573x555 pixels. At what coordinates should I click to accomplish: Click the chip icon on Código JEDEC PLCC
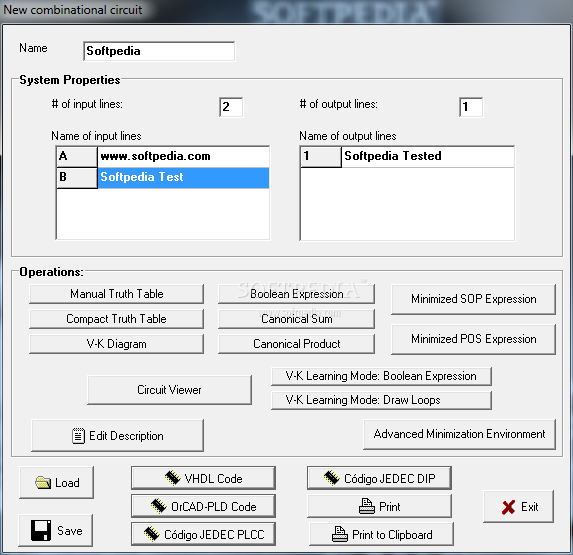(x=152, y=534)
